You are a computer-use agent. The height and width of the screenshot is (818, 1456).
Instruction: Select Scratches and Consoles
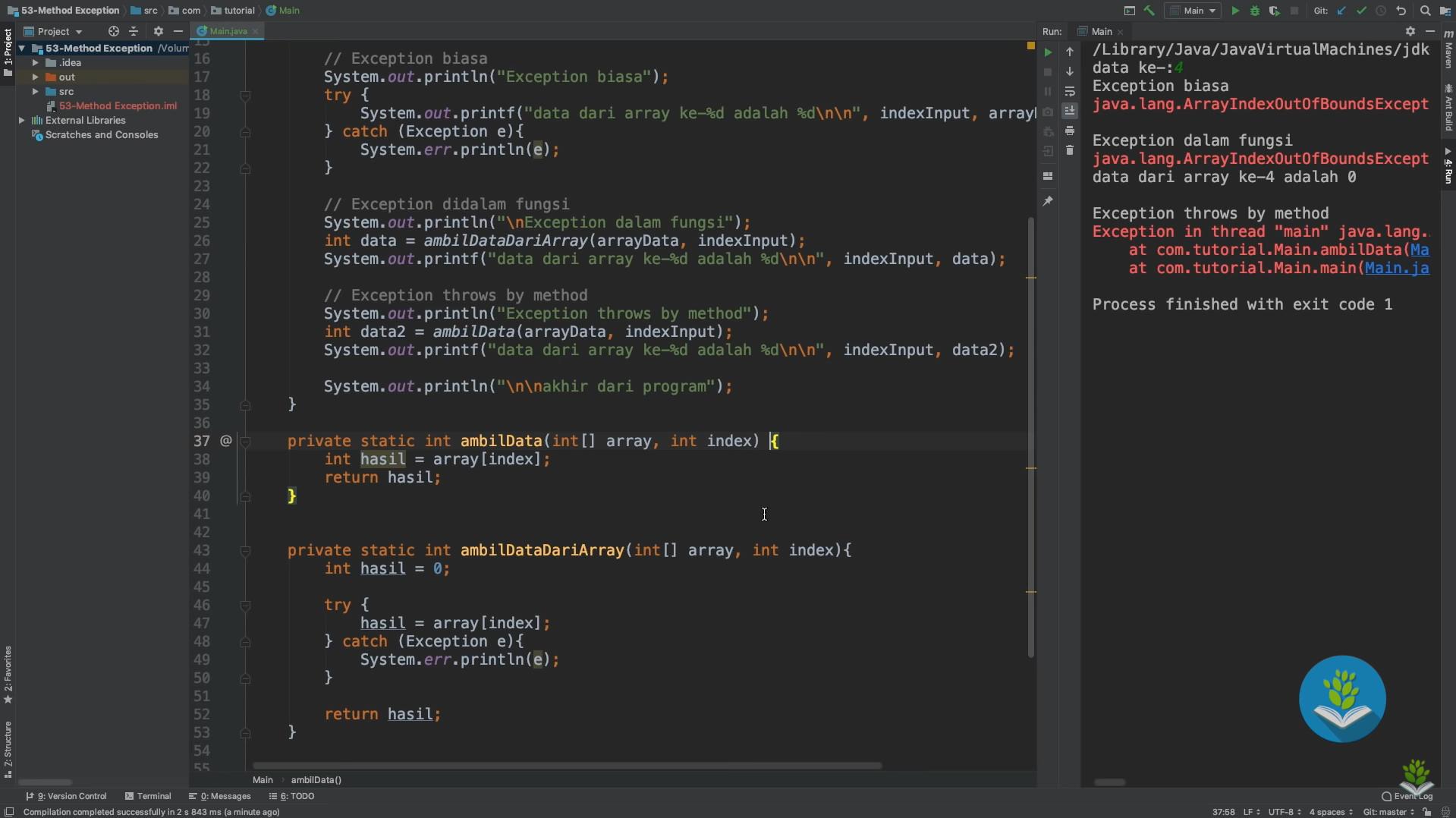[x=95, y=134]
